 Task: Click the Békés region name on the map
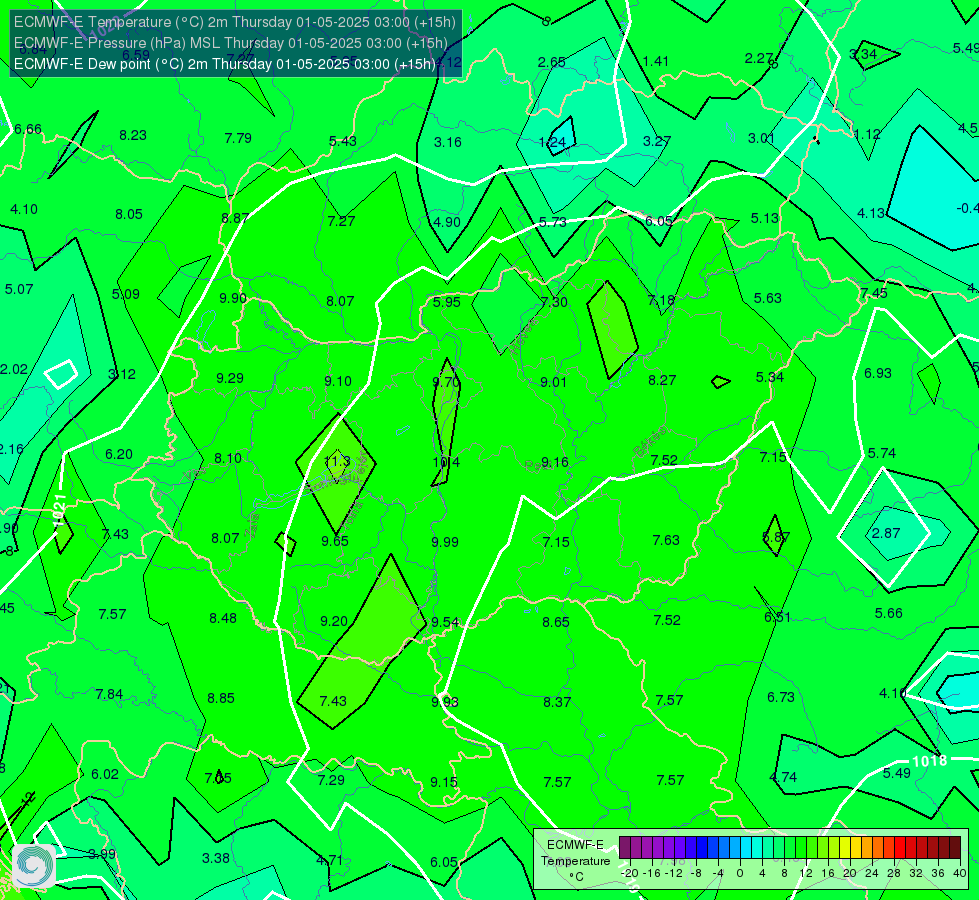pyautogui.click(x=650, y=442)
